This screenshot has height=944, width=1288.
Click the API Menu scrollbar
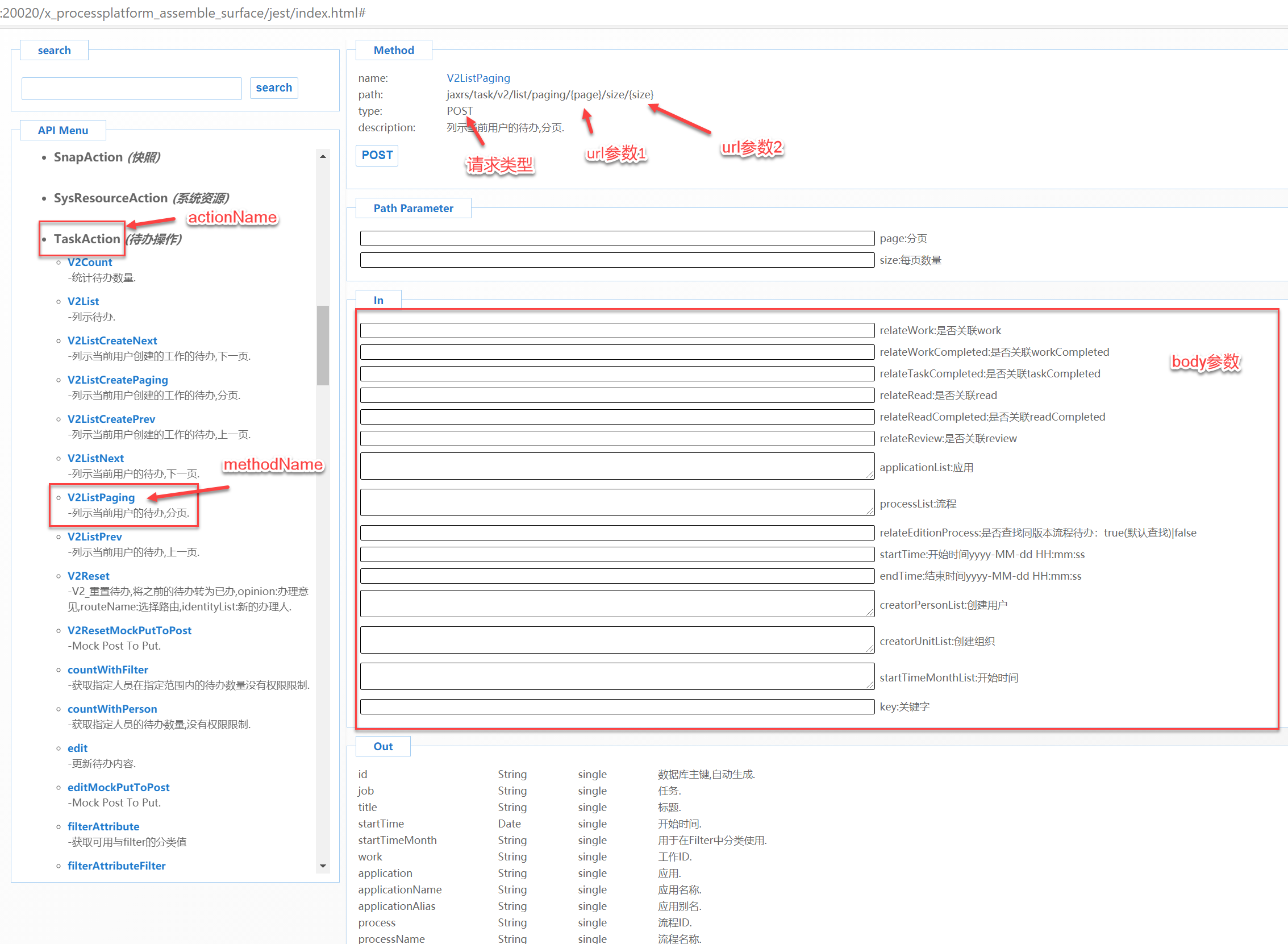pos(323,343)
